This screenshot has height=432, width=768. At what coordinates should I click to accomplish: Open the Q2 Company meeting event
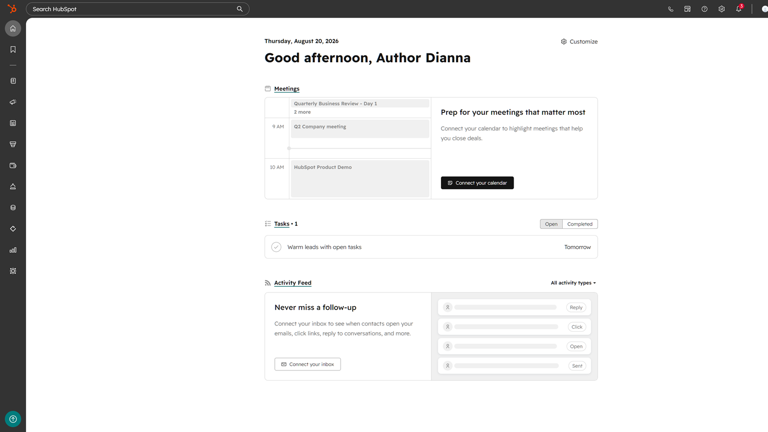[x=360, y=129]
